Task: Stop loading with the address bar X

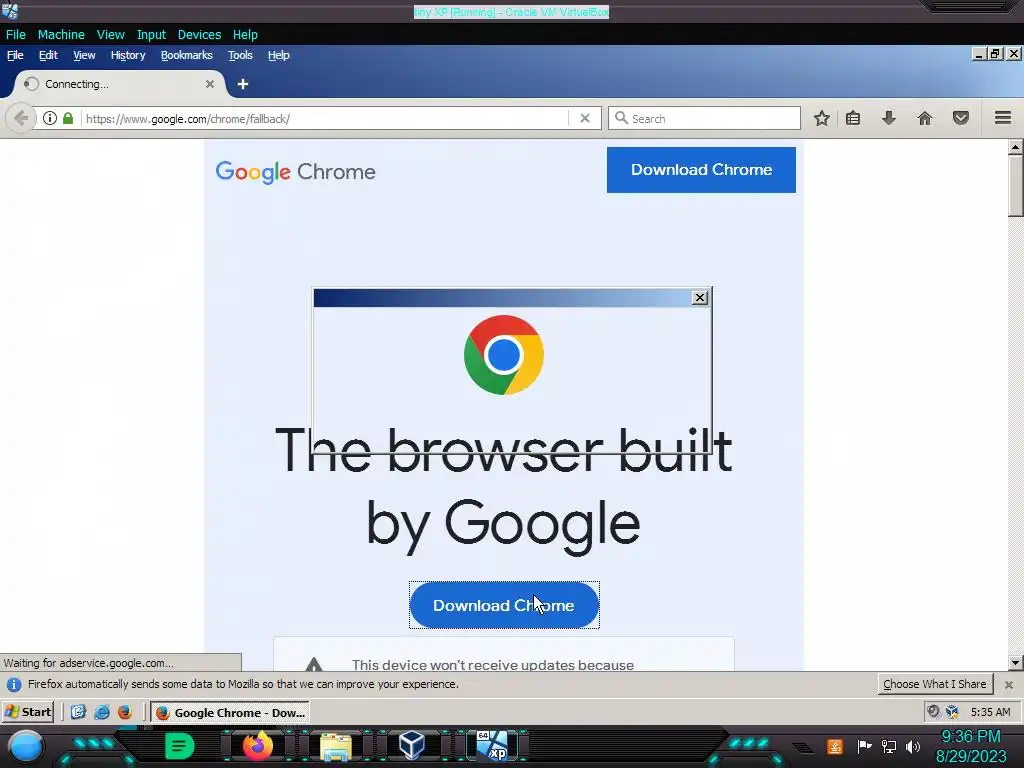Action: click(584, 118)
